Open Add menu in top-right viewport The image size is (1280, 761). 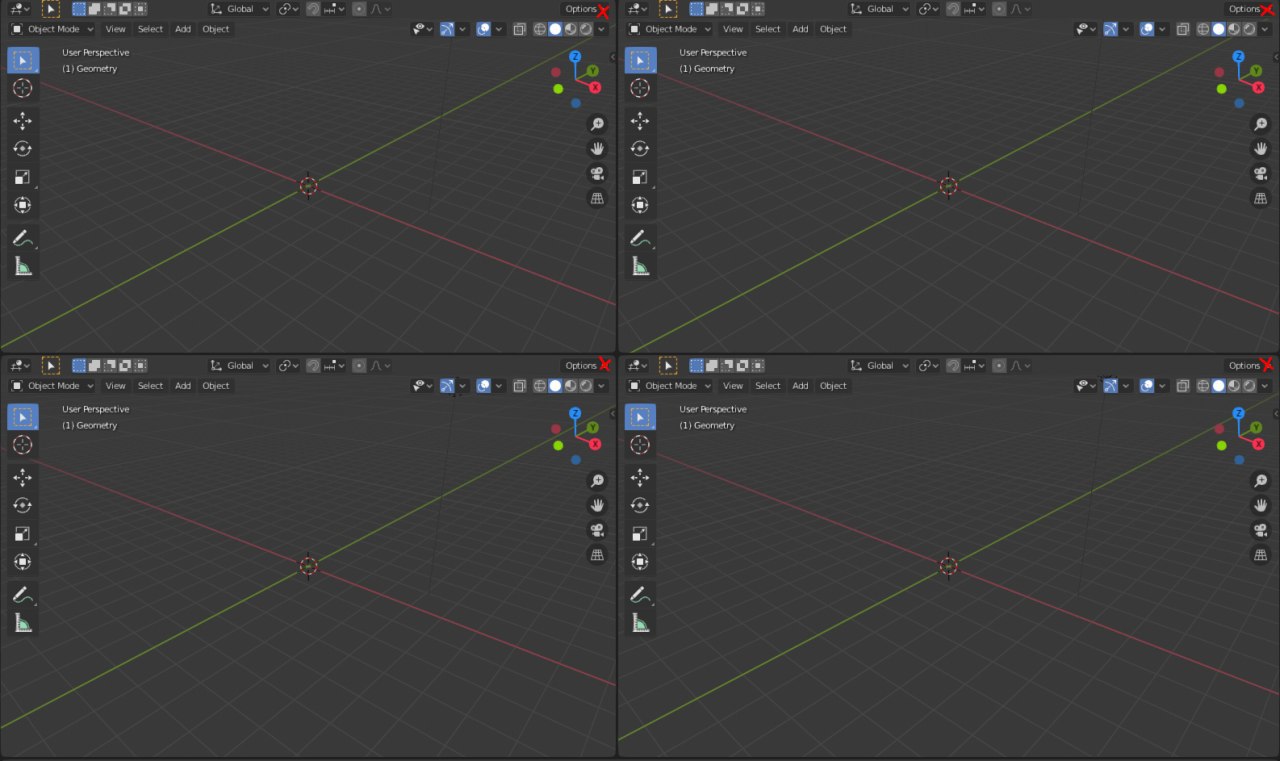pyautogui.click(x=800, y=29)
